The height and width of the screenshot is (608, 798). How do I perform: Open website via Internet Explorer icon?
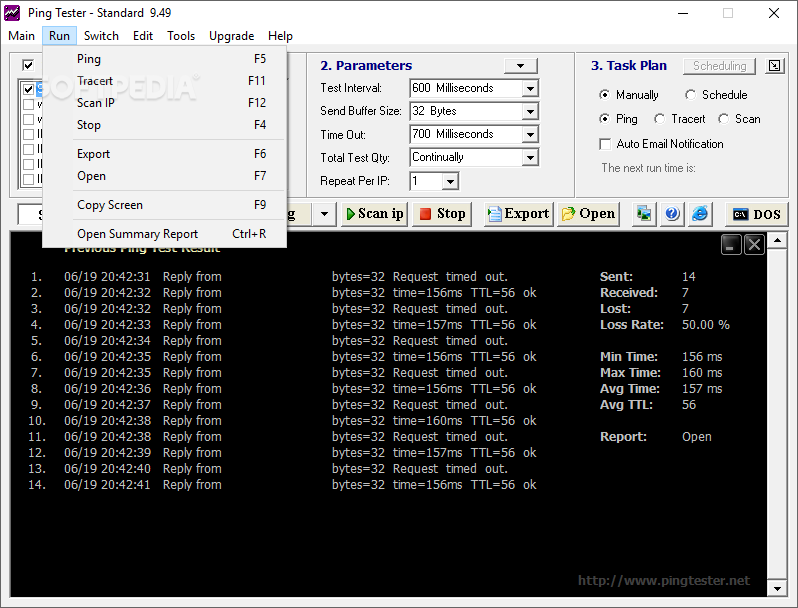[x=700, y=214]
